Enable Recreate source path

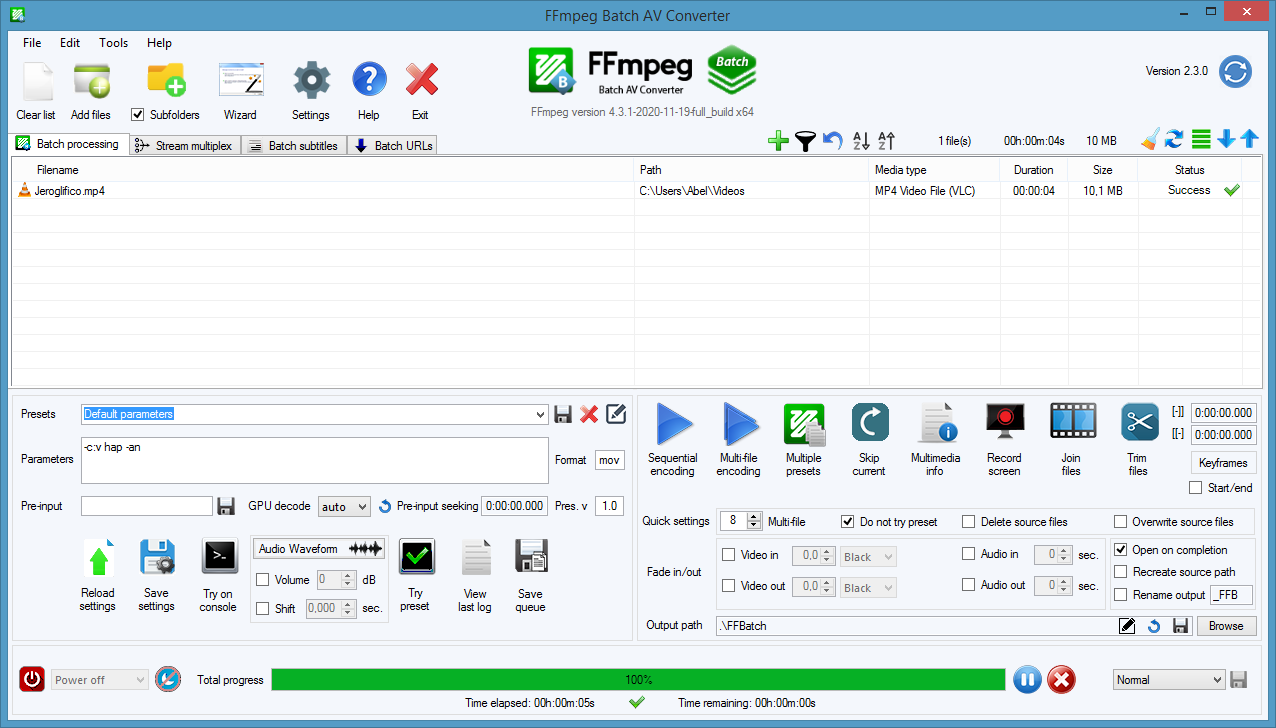(1121, 572)
